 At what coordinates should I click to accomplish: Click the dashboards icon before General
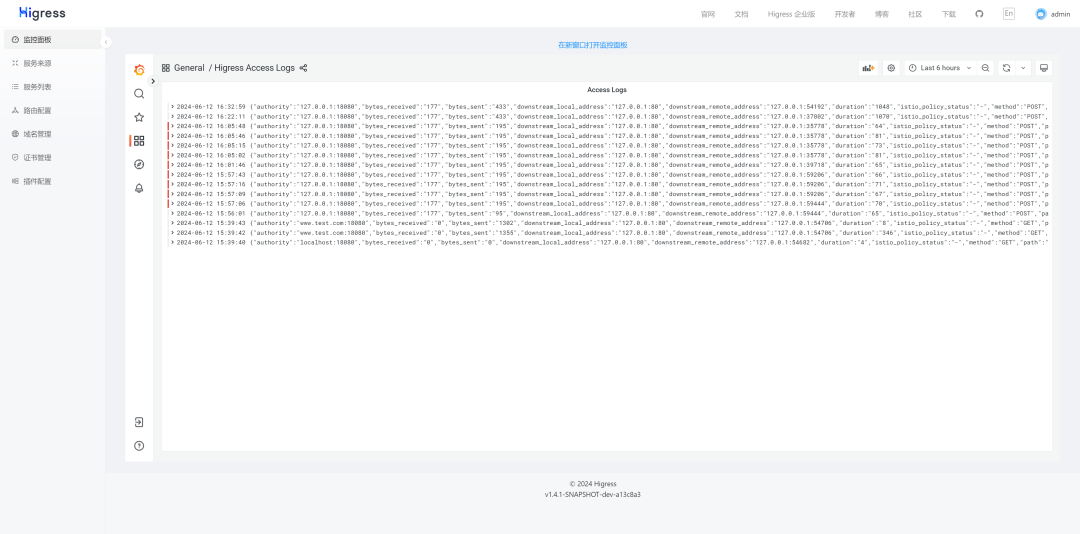(166, 68)
